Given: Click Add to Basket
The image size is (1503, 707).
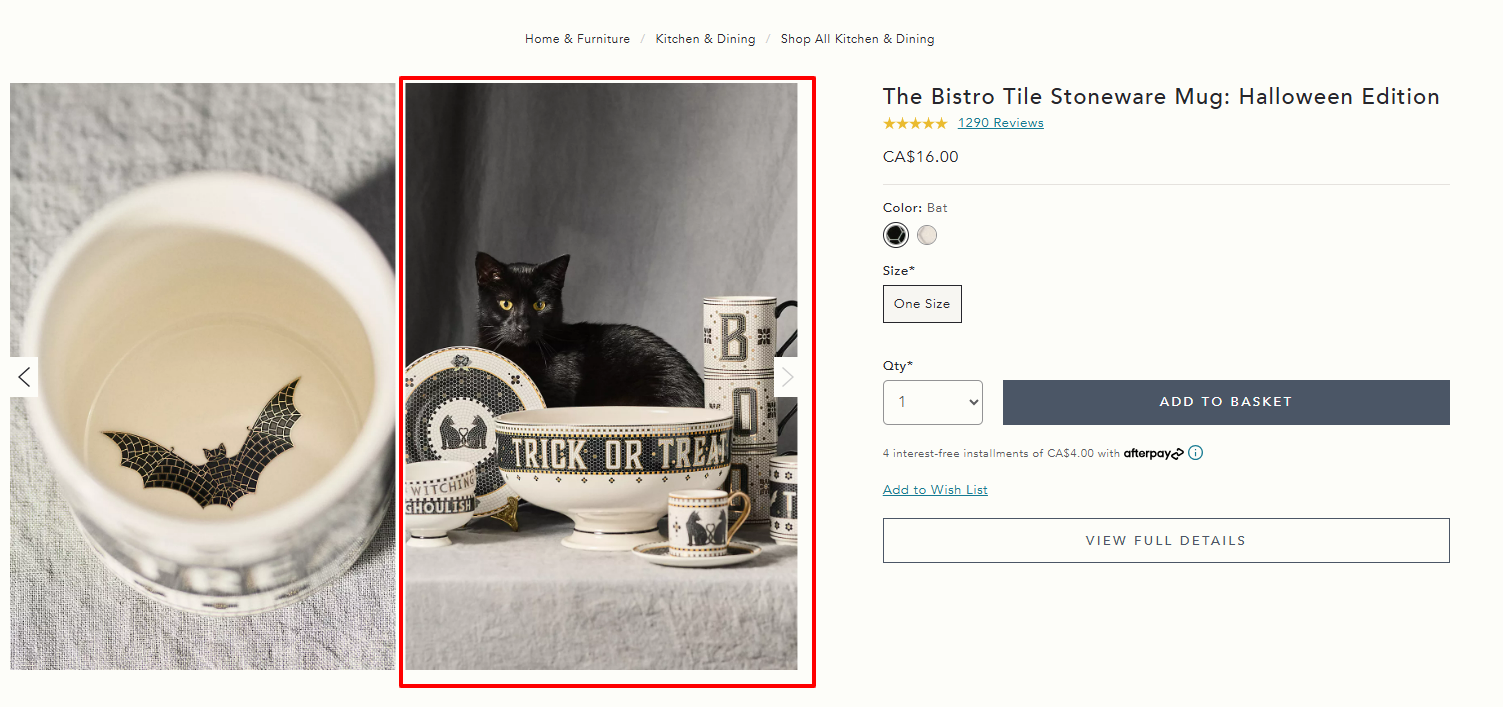Looking at the screenshot, I should pos(1225,401).
